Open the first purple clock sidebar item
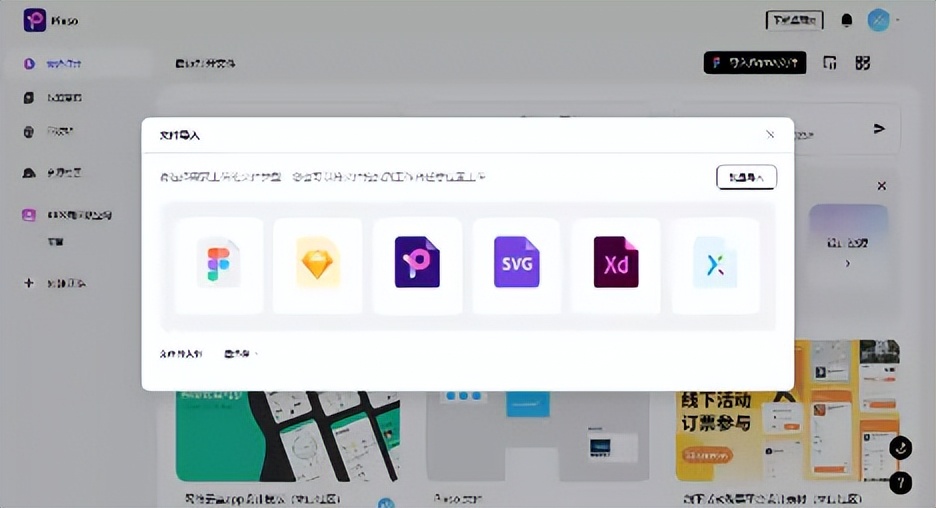 click(x=29, y=63)
